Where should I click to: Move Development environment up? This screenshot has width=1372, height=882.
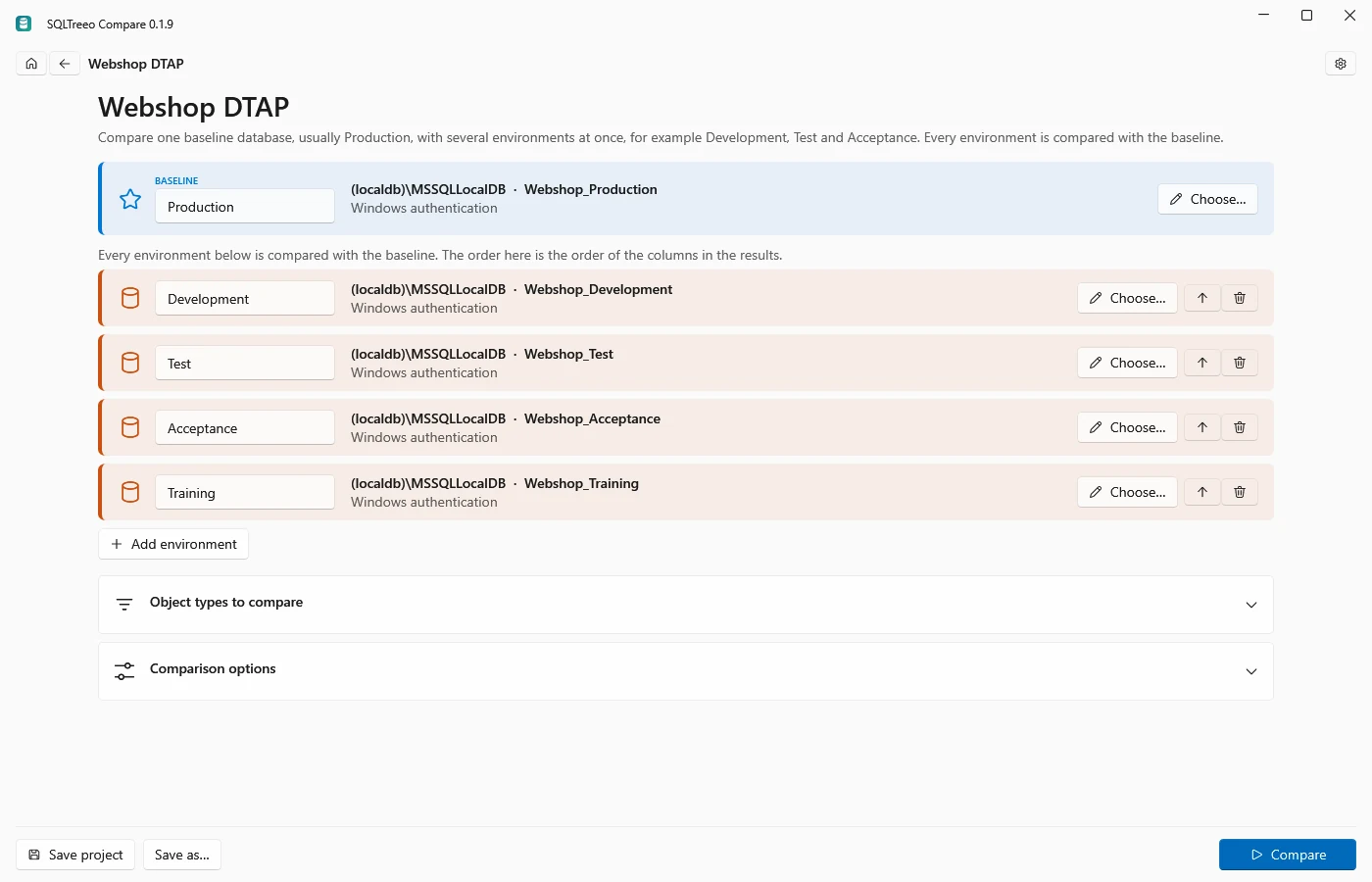(x=1202, y=298)
